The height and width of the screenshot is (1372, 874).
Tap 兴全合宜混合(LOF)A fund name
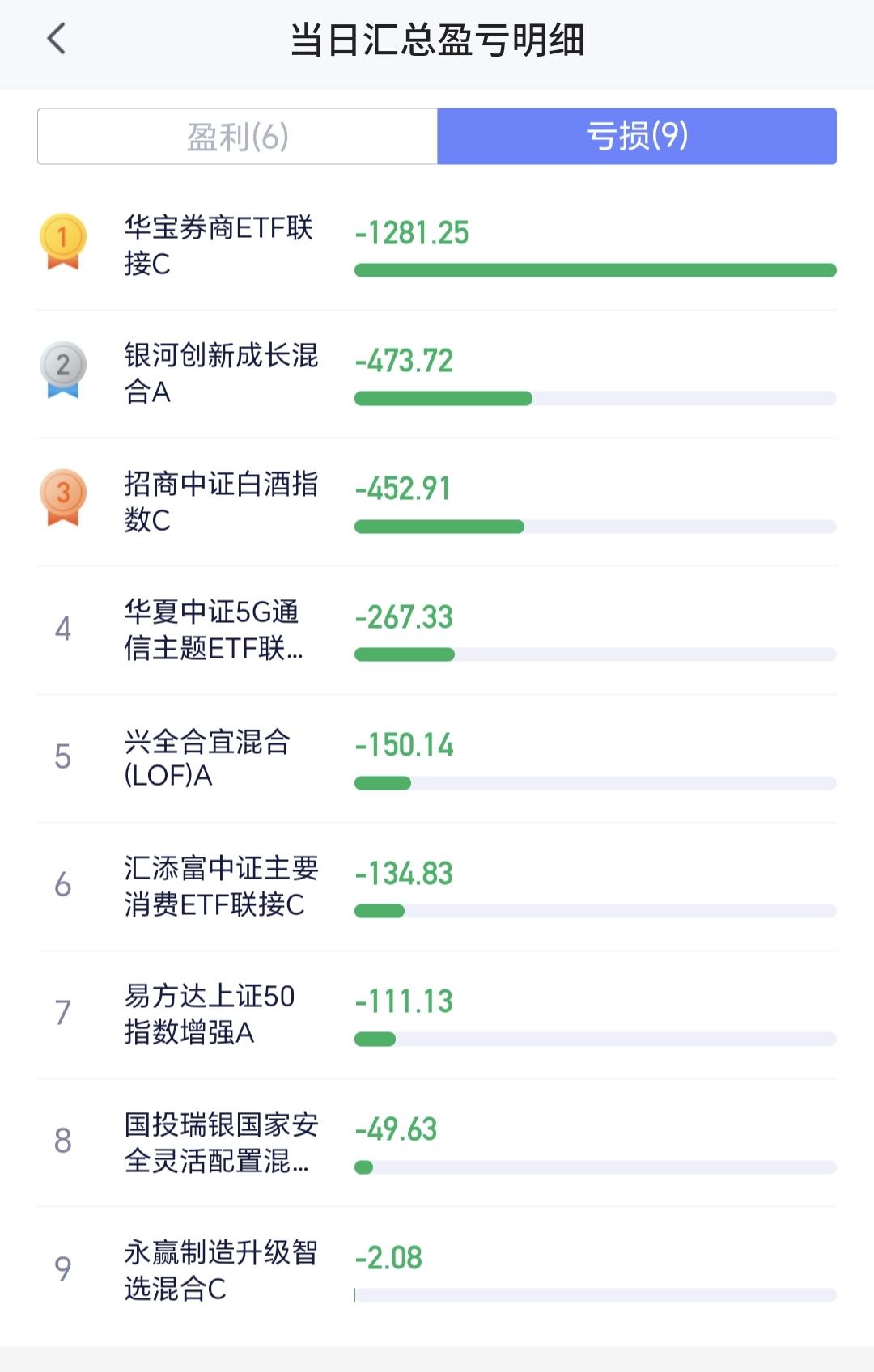pyautogui.click(x=207, y=758)
